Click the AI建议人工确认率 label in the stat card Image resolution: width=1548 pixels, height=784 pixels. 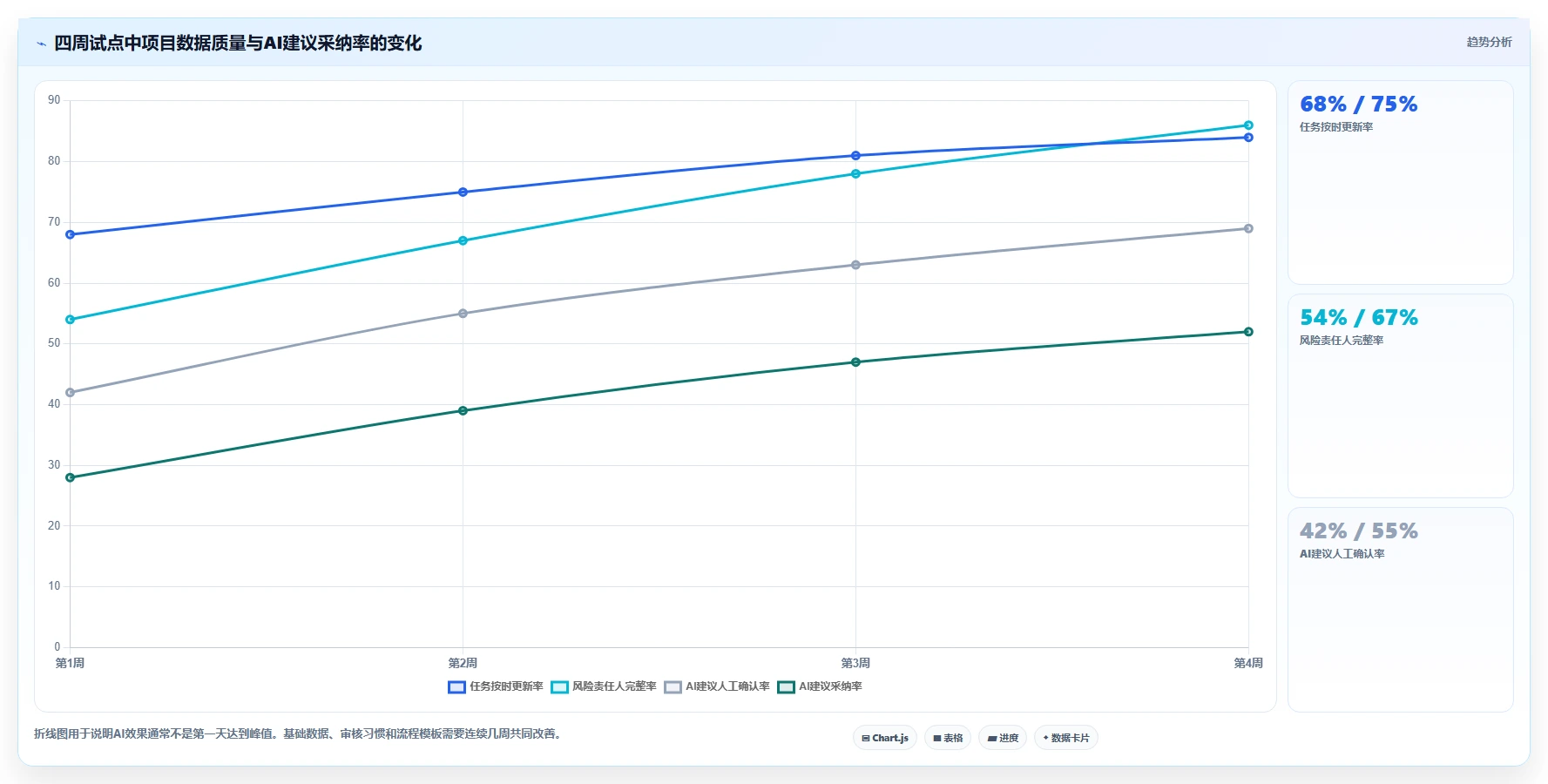pos(1342,554)
